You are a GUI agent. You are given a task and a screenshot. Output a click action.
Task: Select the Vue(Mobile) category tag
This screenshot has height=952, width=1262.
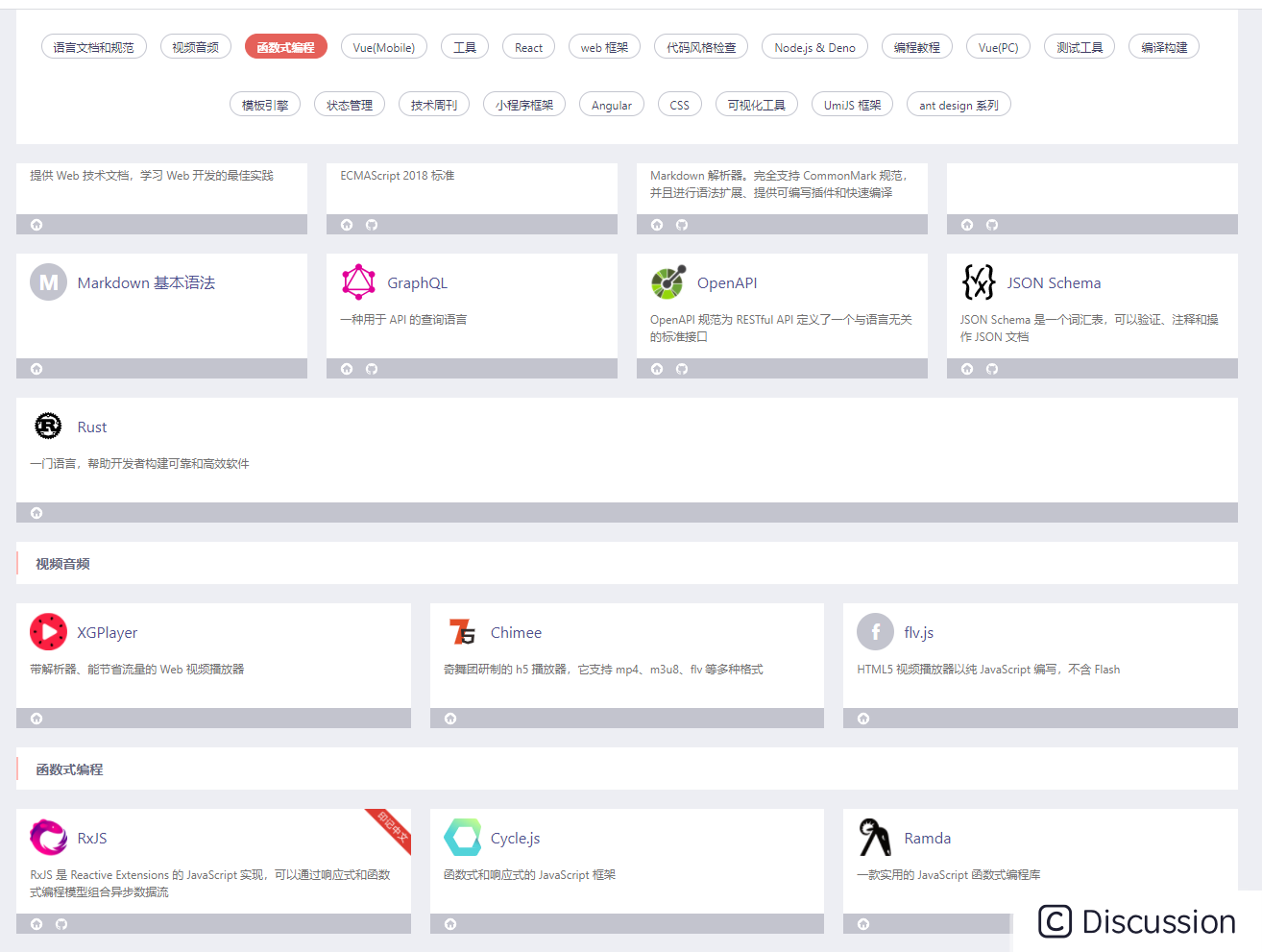click(384, 47)
